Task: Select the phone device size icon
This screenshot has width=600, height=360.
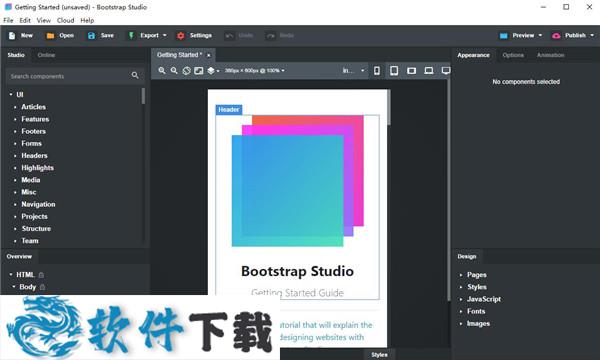Action: 377,71
